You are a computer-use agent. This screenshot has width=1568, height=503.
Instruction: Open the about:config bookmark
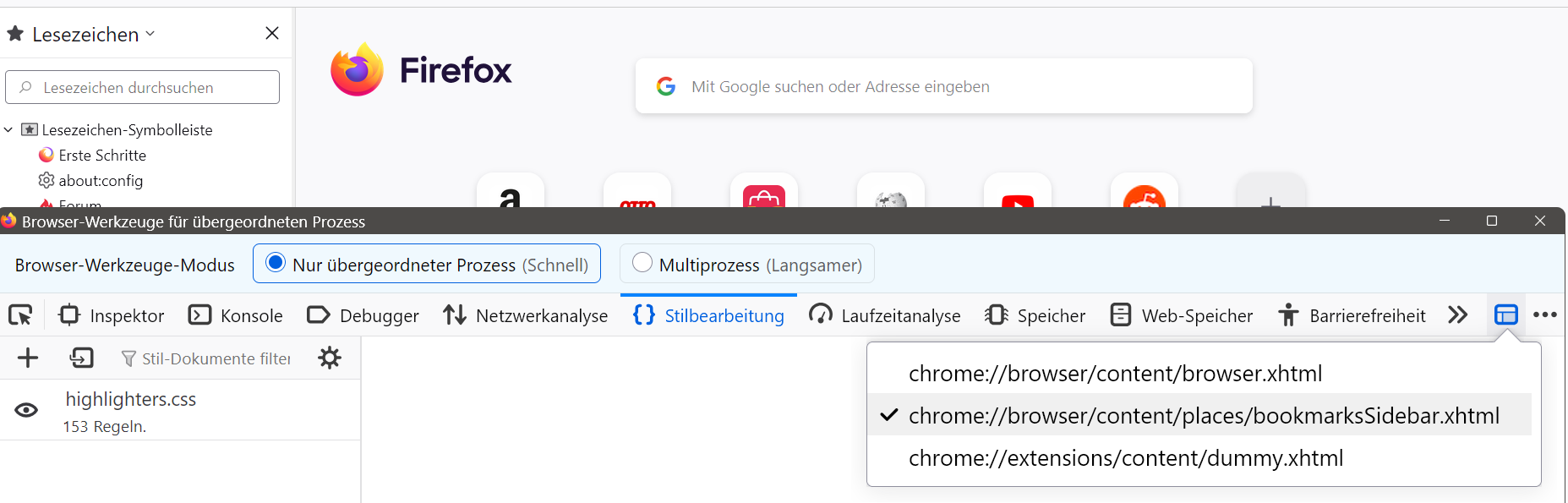(x=101, y=181)
